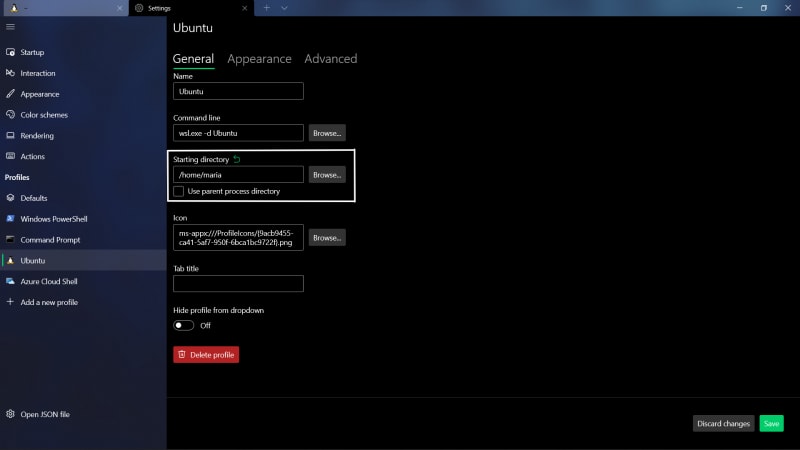Reset starting directory with green arrow icon
The image size is (800, 450).
pyautogui.click(x=237, y=159)
